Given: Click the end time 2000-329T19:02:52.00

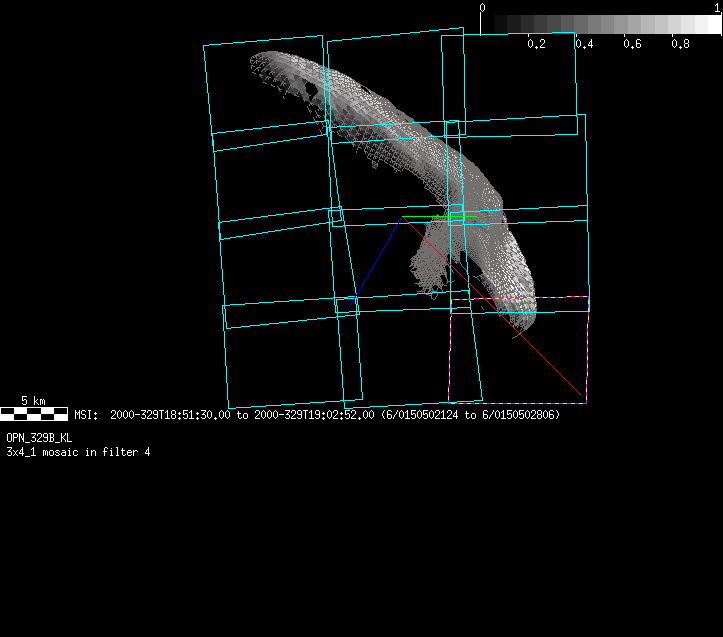Looking at the screenshot, I should pyautogui.click(x=315, y=414).
